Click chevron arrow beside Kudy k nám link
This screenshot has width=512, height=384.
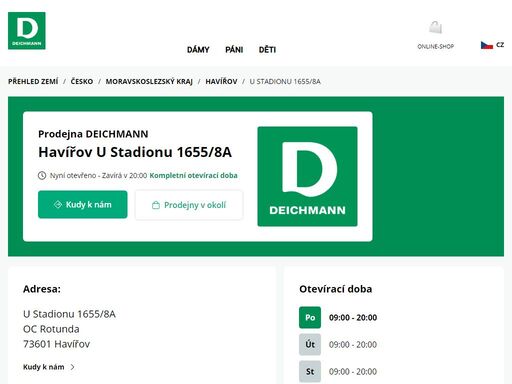tap(73, 367)
